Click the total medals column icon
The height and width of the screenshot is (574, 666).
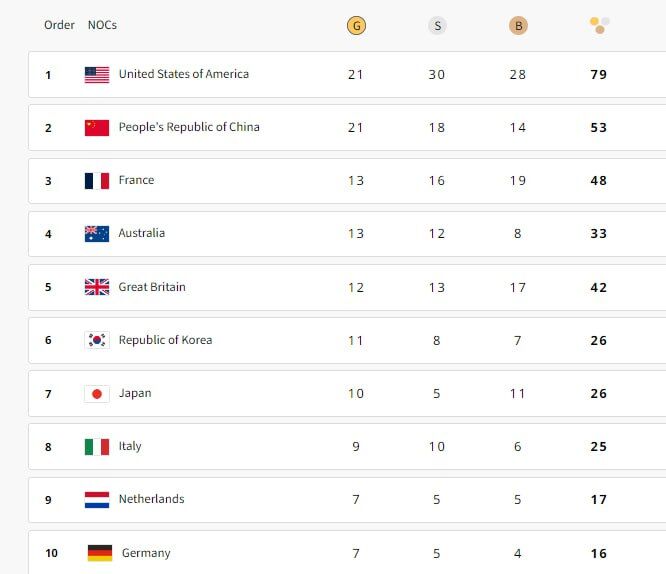click(x=598, y=25)
